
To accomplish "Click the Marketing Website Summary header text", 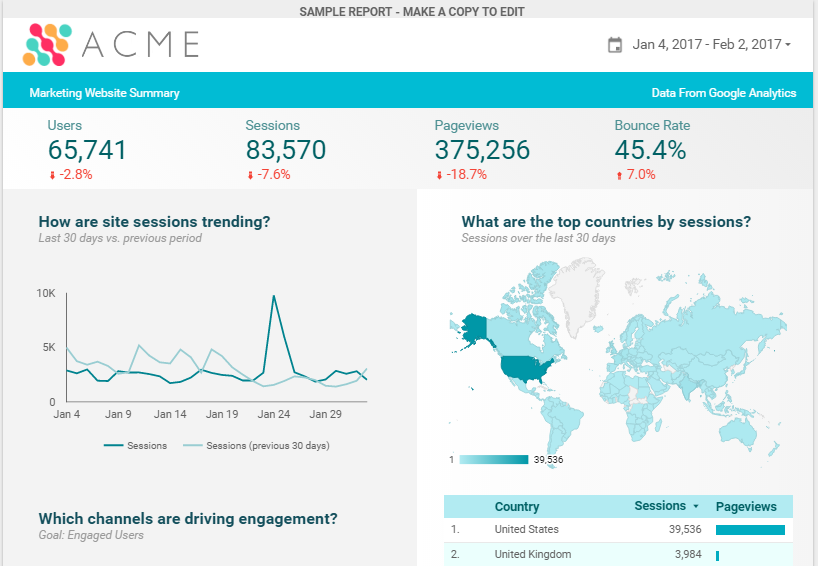I will click(x=104, y=93).
